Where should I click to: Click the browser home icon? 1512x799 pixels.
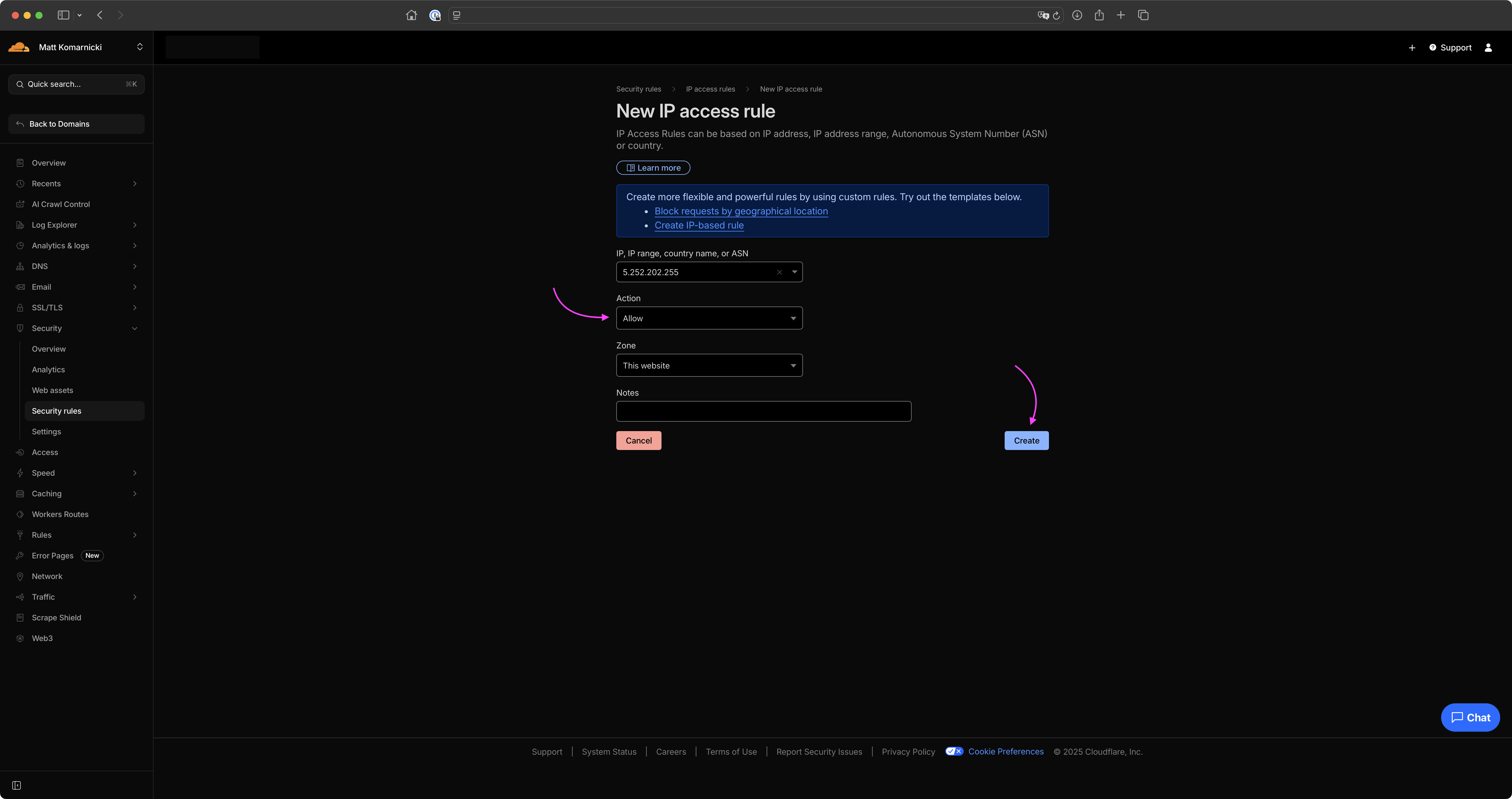click(411, 15)
